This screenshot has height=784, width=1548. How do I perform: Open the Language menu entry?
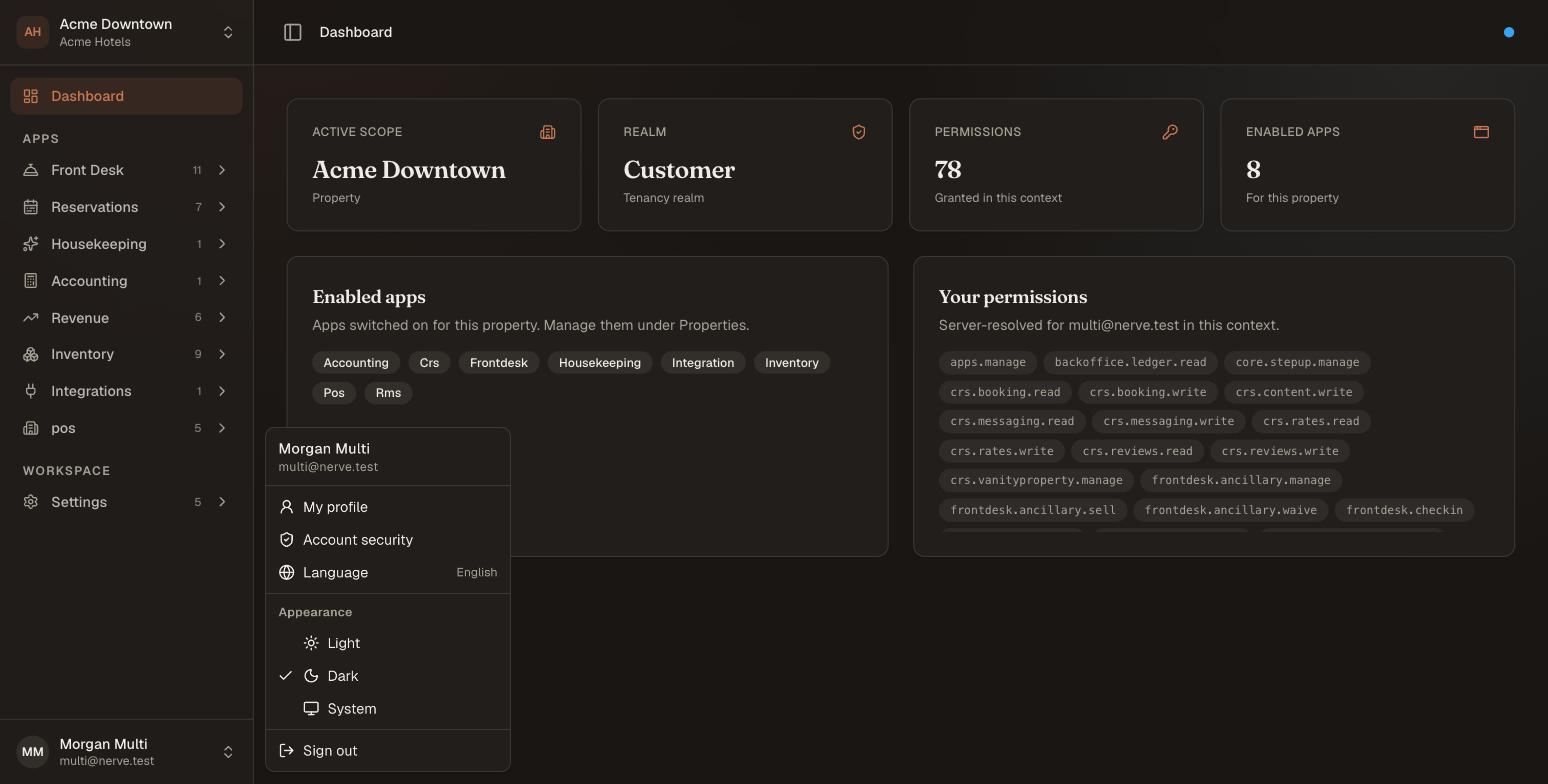point(388,573)
